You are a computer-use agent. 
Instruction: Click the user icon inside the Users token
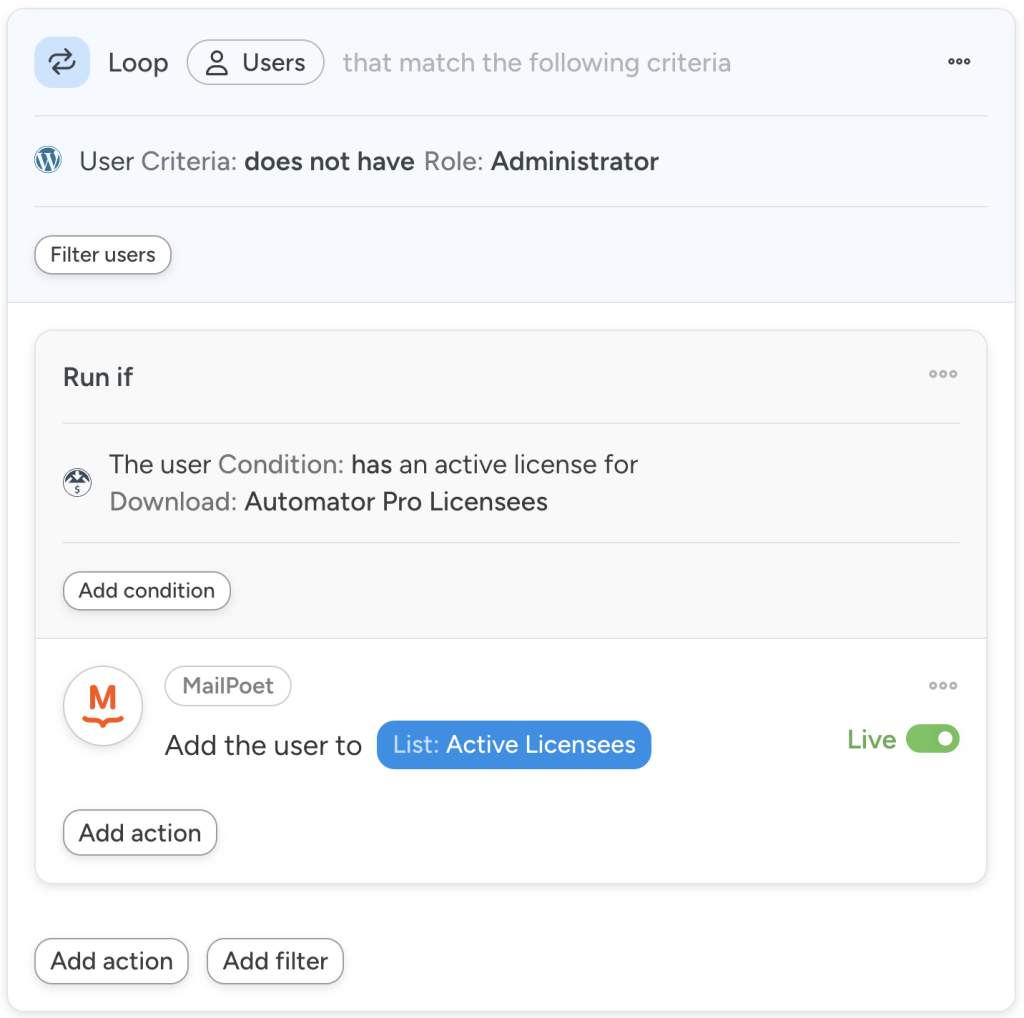tap(217, 62)
